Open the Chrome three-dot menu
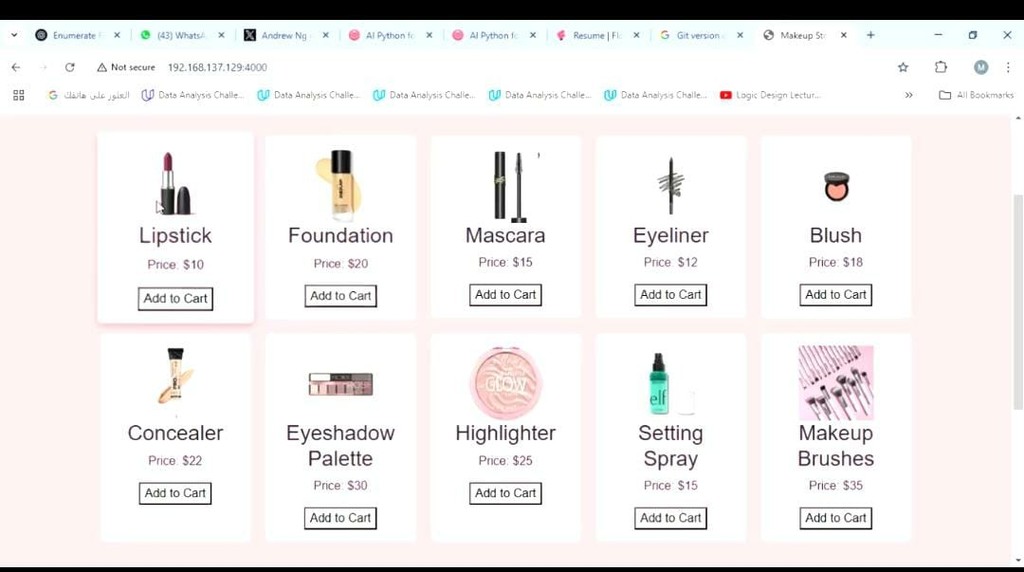The image size is (1024, 572). 1008,67
